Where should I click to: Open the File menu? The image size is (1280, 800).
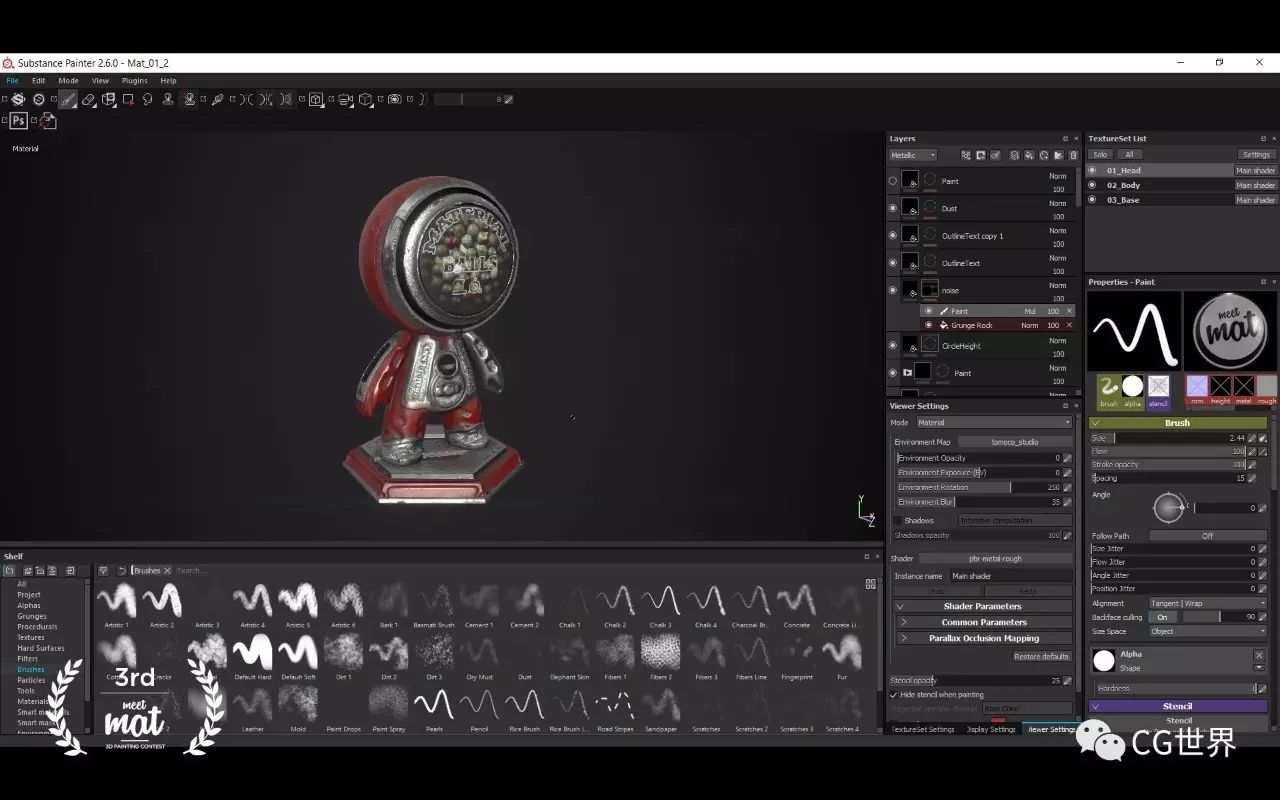(12, 81)
